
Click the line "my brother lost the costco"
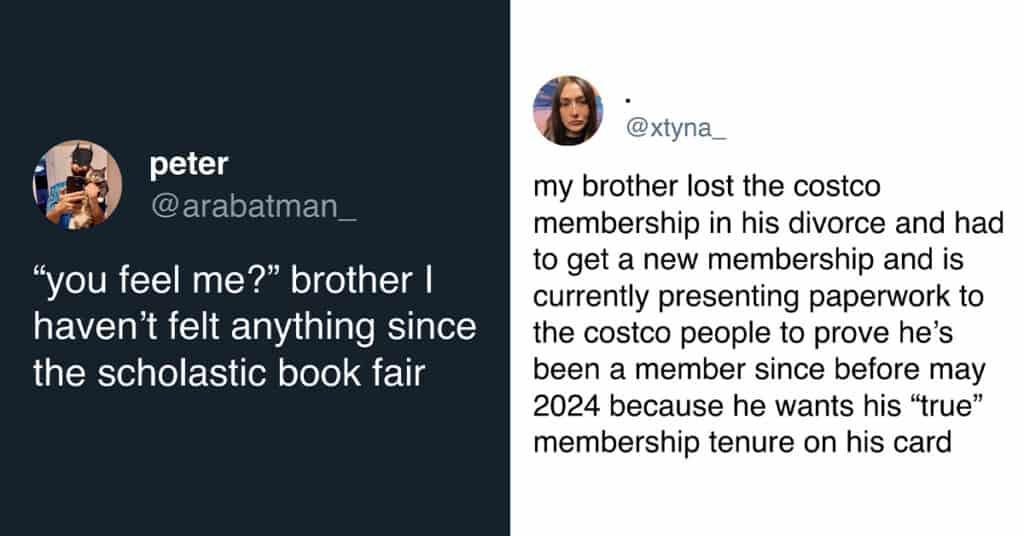[707, 187]
